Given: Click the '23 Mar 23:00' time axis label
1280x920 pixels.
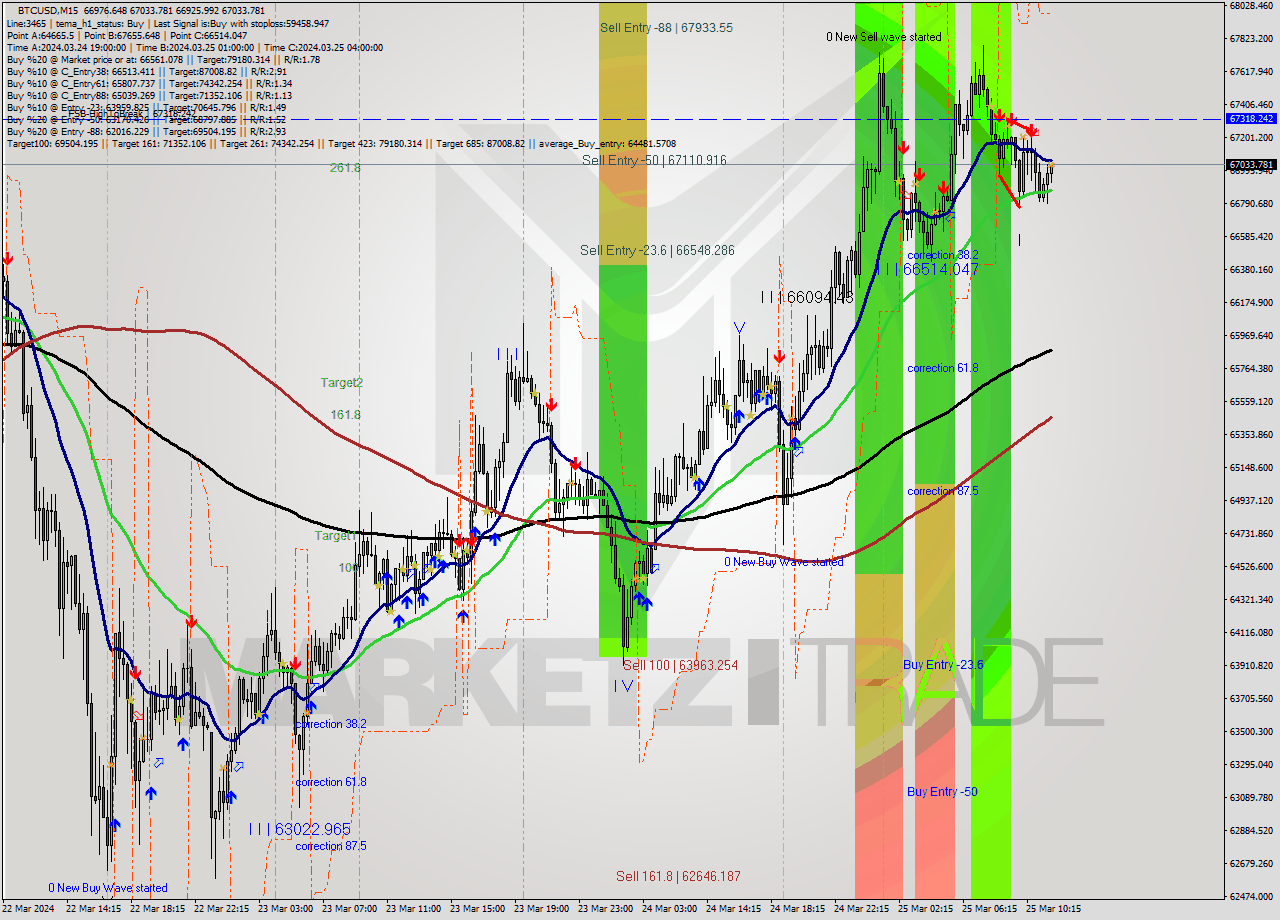Looking at the screenshot, I should tap(605, 910).
